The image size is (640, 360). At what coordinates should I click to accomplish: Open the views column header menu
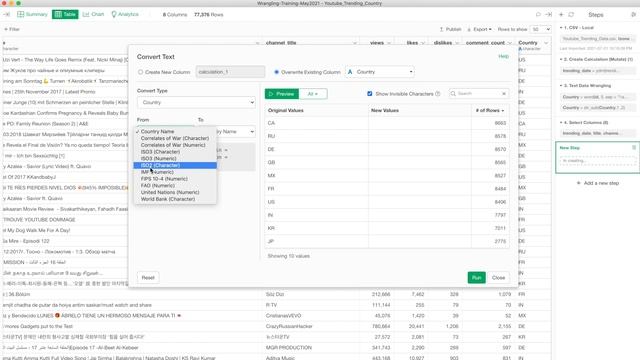click(x=389, y=43)
